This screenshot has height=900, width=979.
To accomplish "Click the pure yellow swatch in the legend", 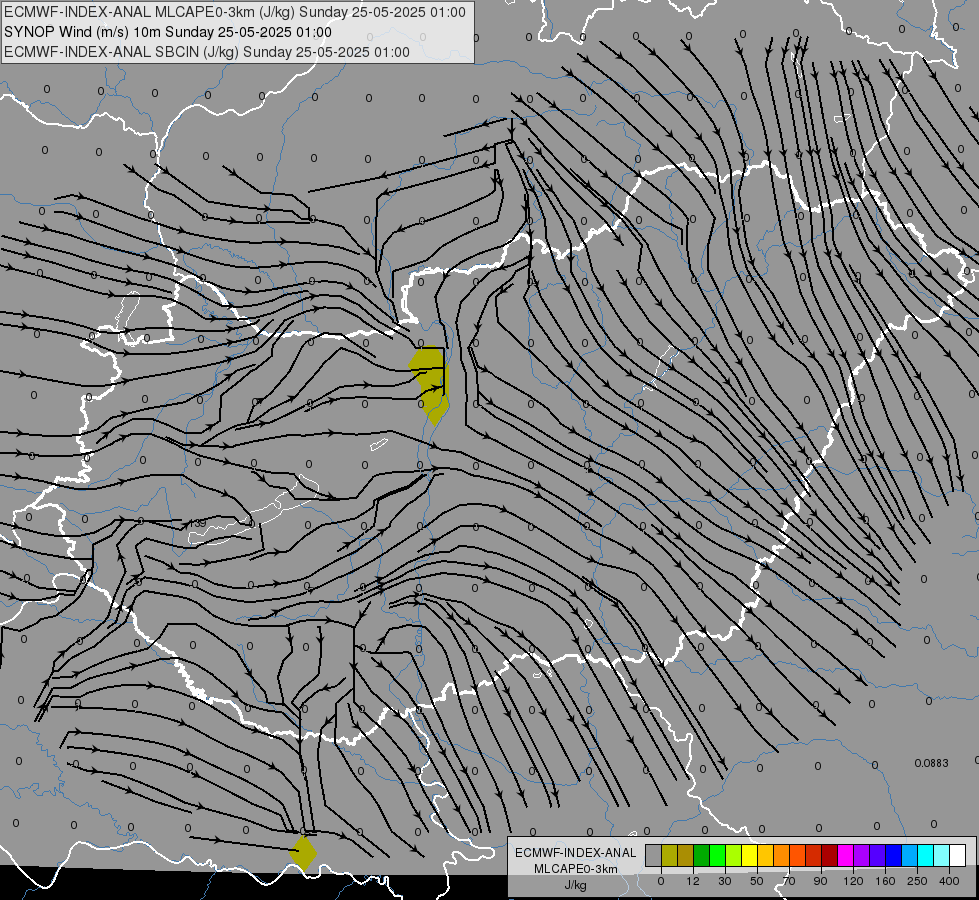I will (x=749, y=855).
